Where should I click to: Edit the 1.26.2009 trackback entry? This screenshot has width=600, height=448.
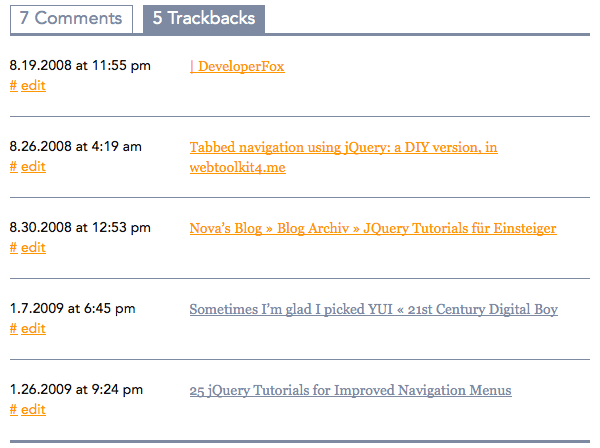pos(33,410)
